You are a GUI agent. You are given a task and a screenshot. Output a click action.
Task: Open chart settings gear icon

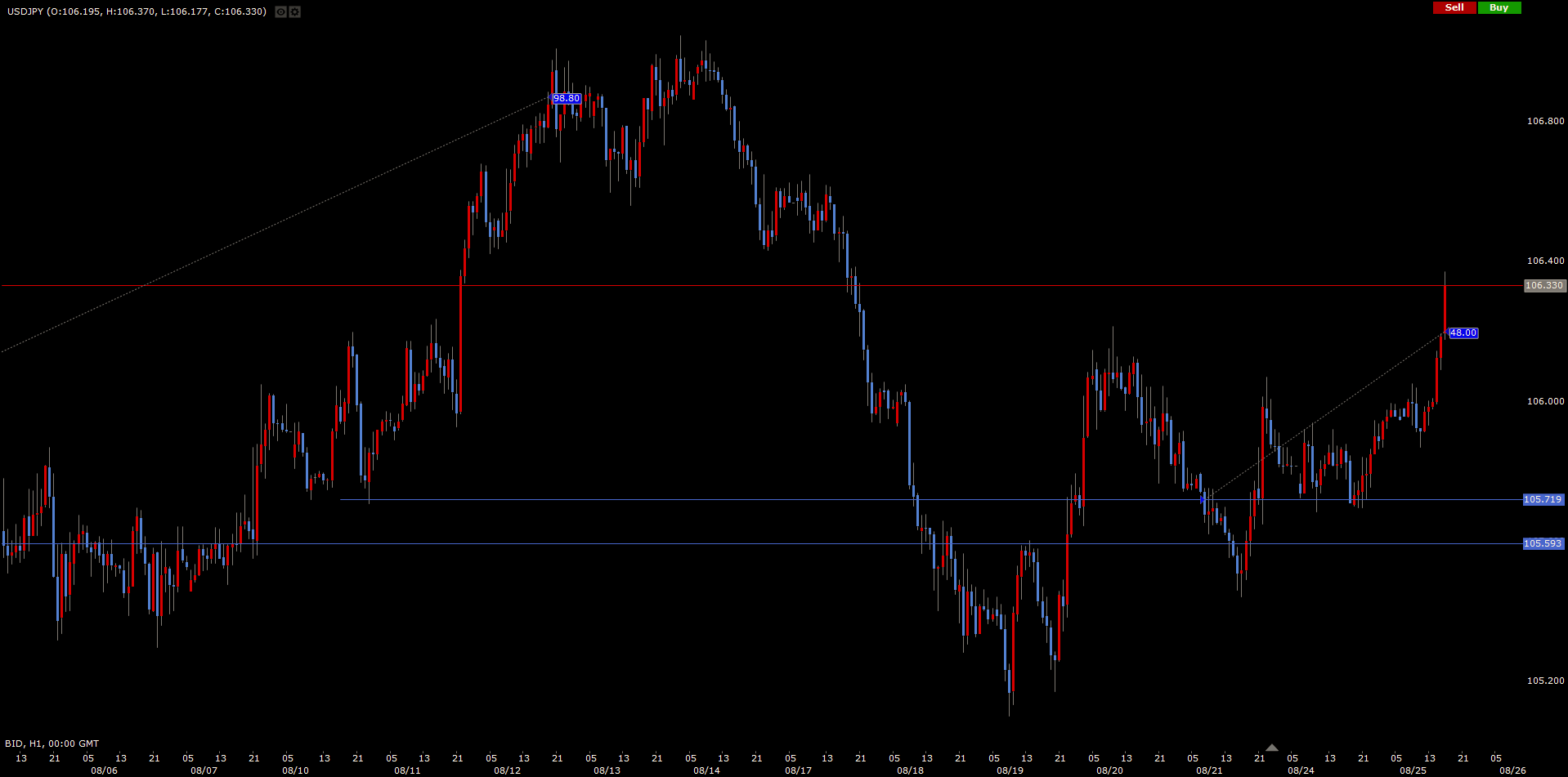(x=295, y=12)
